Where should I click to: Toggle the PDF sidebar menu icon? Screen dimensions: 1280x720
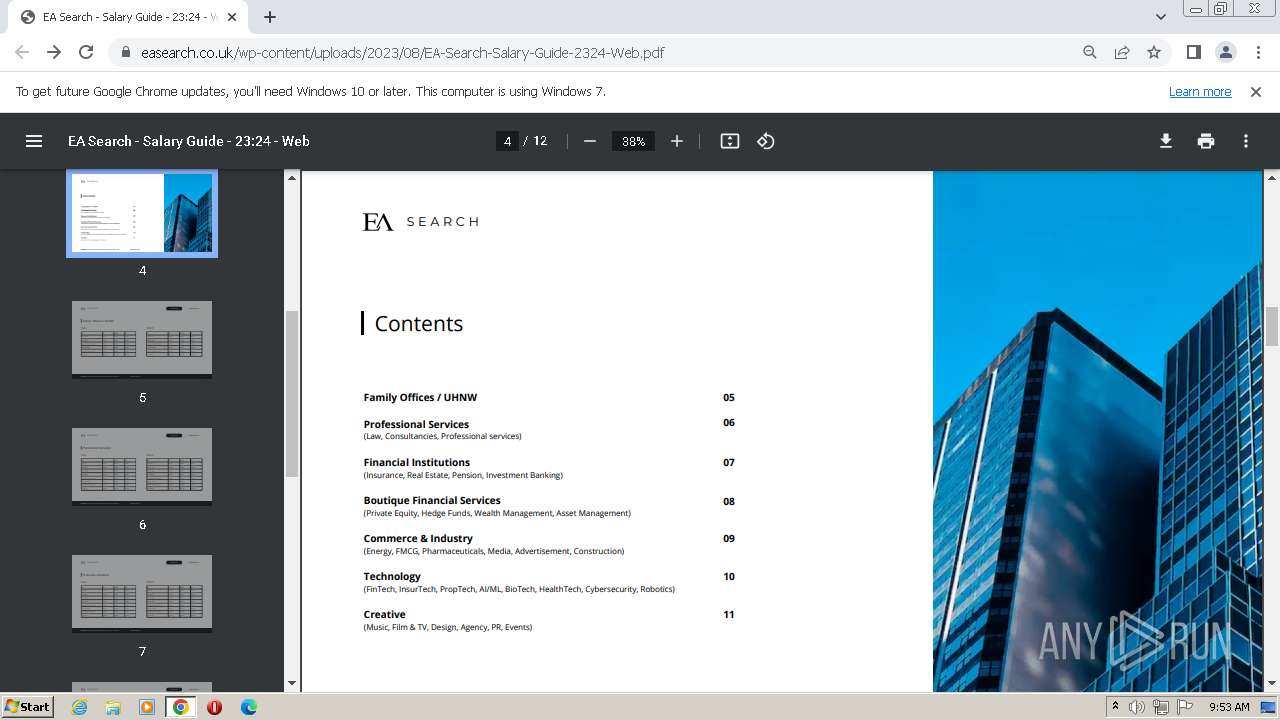click(34, 141)
